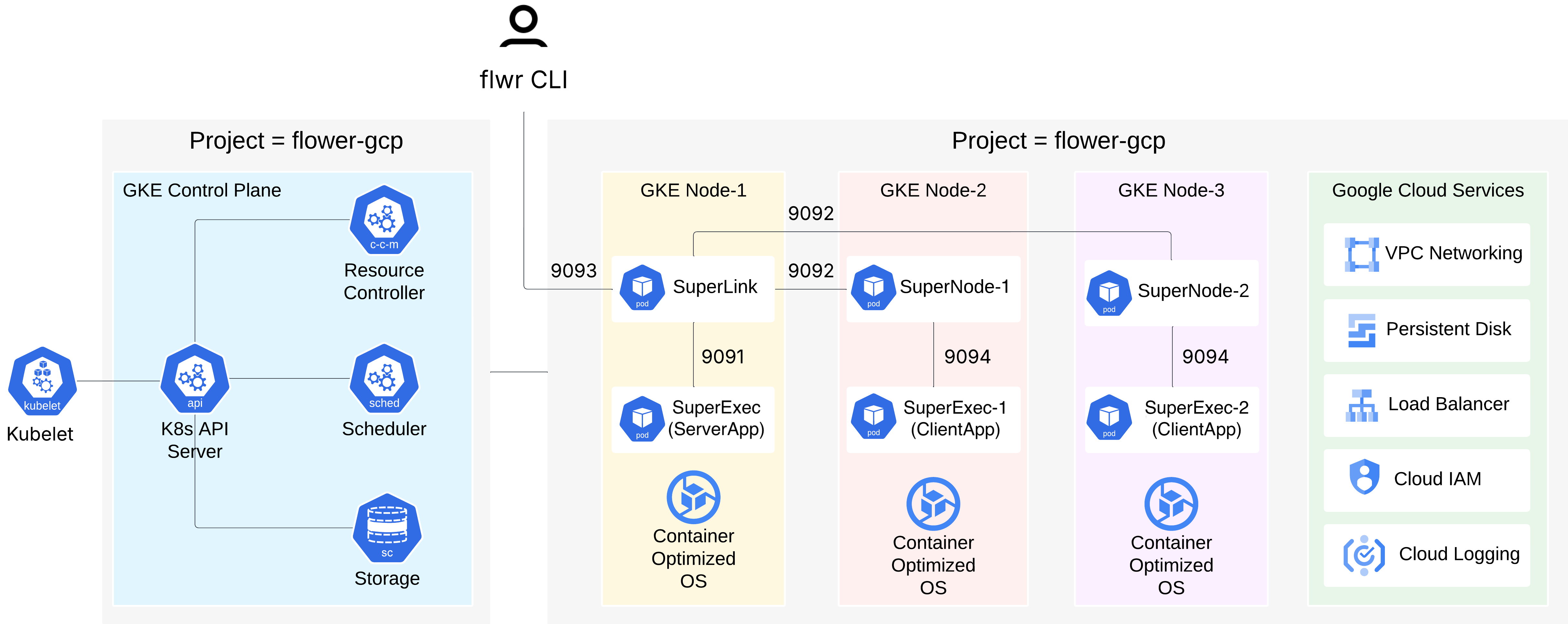Image resolution: width=1568 pixels, height=624 pixels.
Task: Select the GKE Node-2 panel title
Action: click(933, 190)
